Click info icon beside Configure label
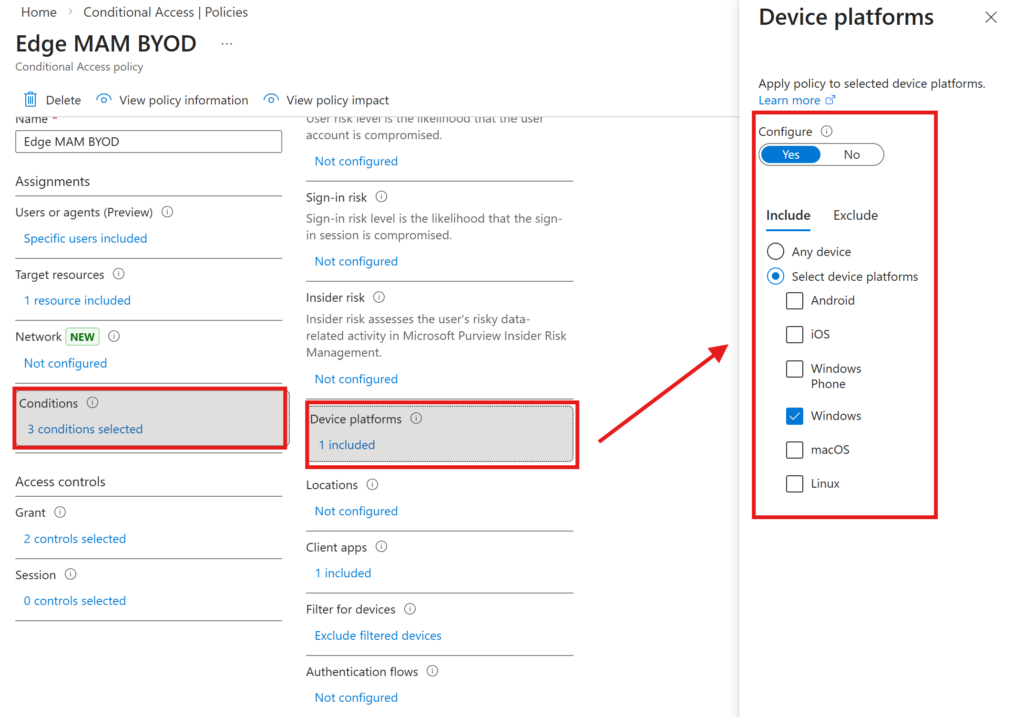The image size is (1024, 717). coord(826,132)
